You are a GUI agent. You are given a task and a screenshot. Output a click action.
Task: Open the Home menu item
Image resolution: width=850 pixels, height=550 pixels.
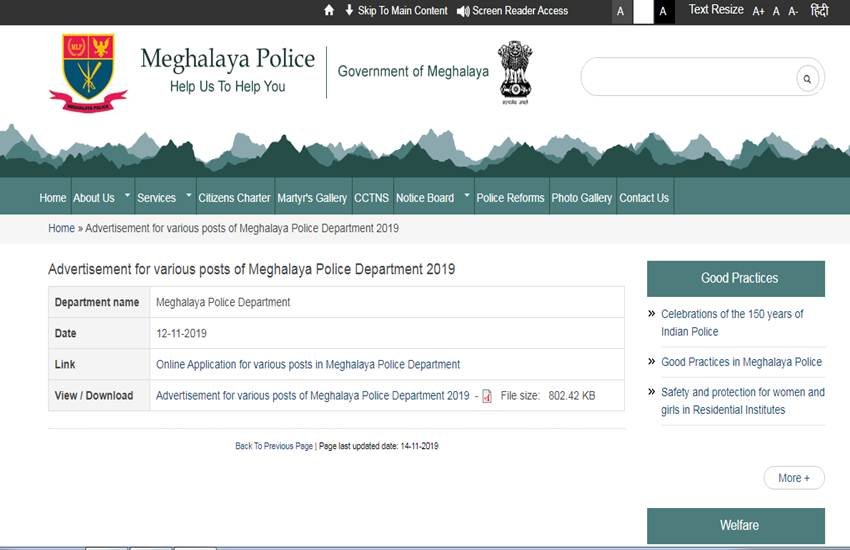(53, 198)
